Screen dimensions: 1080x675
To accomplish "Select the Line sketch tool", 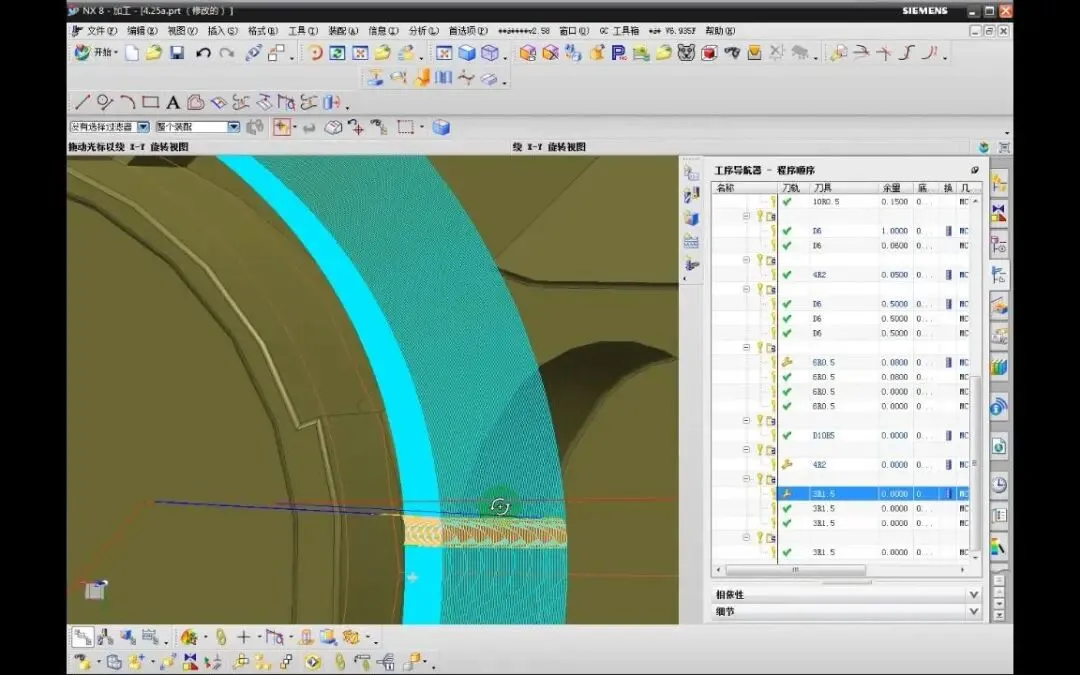I will pyautogui.click(x=83, y=102).
